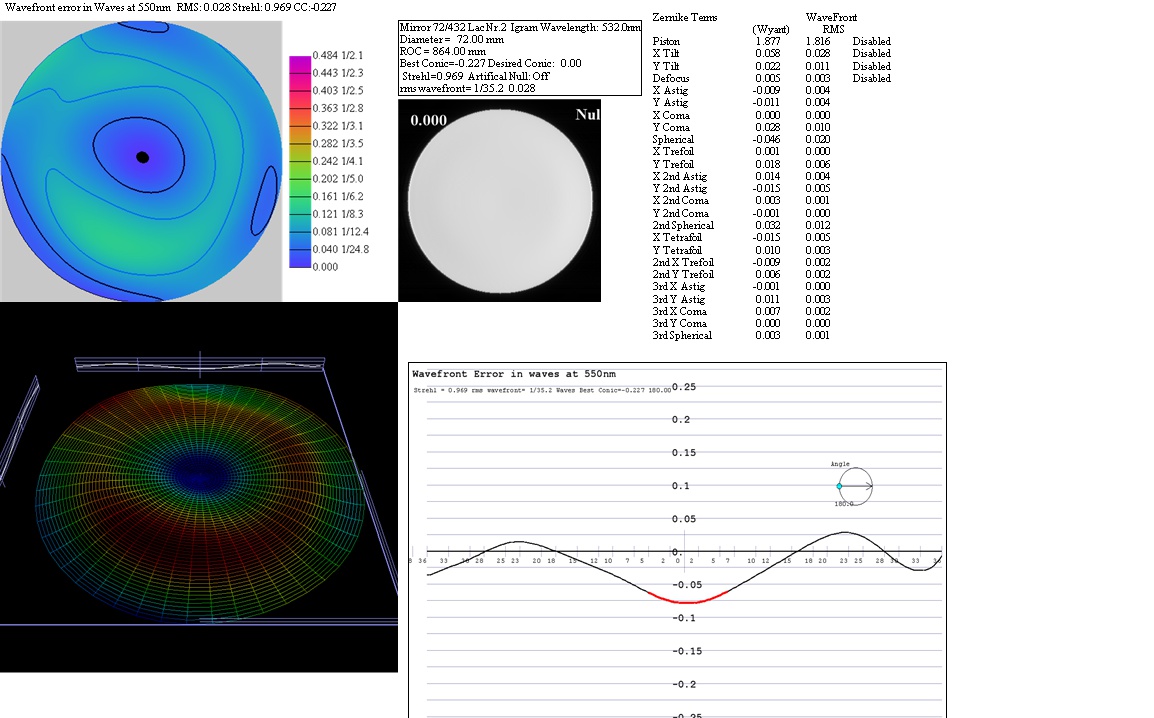
Task: Select the Spherical Zernike term row
Action: [673, 140]
